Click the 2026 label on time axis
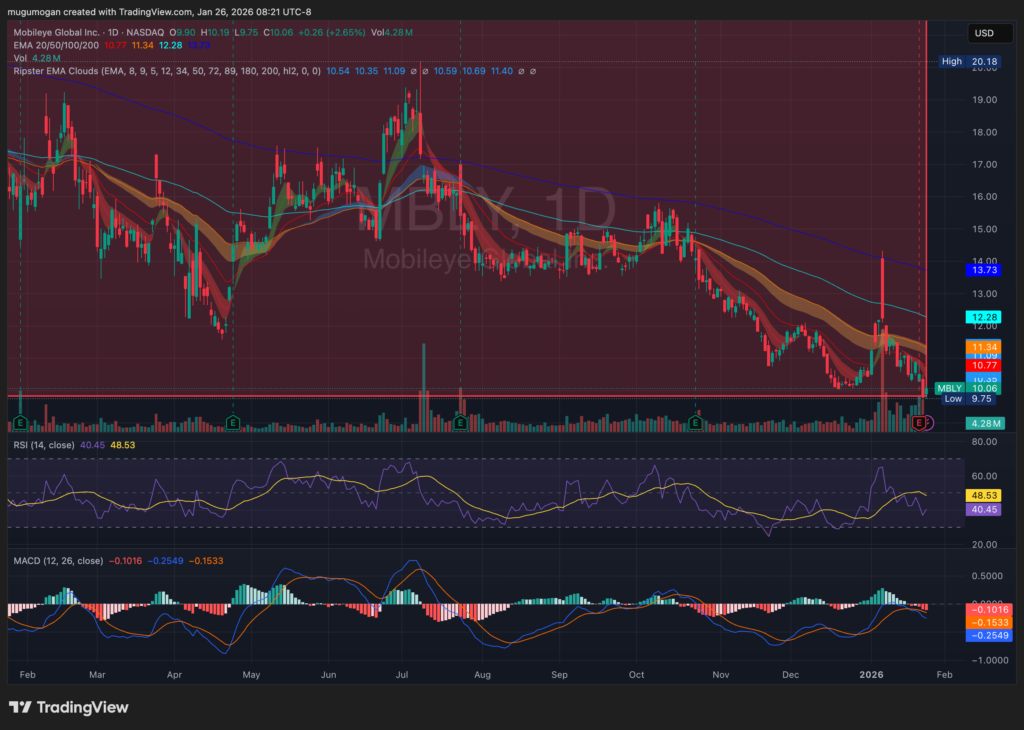The image size is (1024, 730). tap(873, 674)
